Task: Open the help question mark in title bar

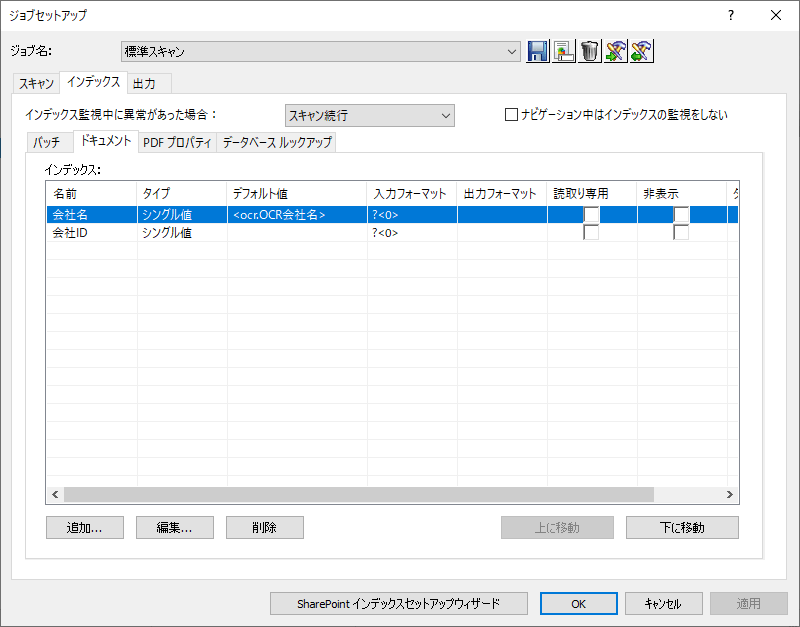Action: point(731,15)
